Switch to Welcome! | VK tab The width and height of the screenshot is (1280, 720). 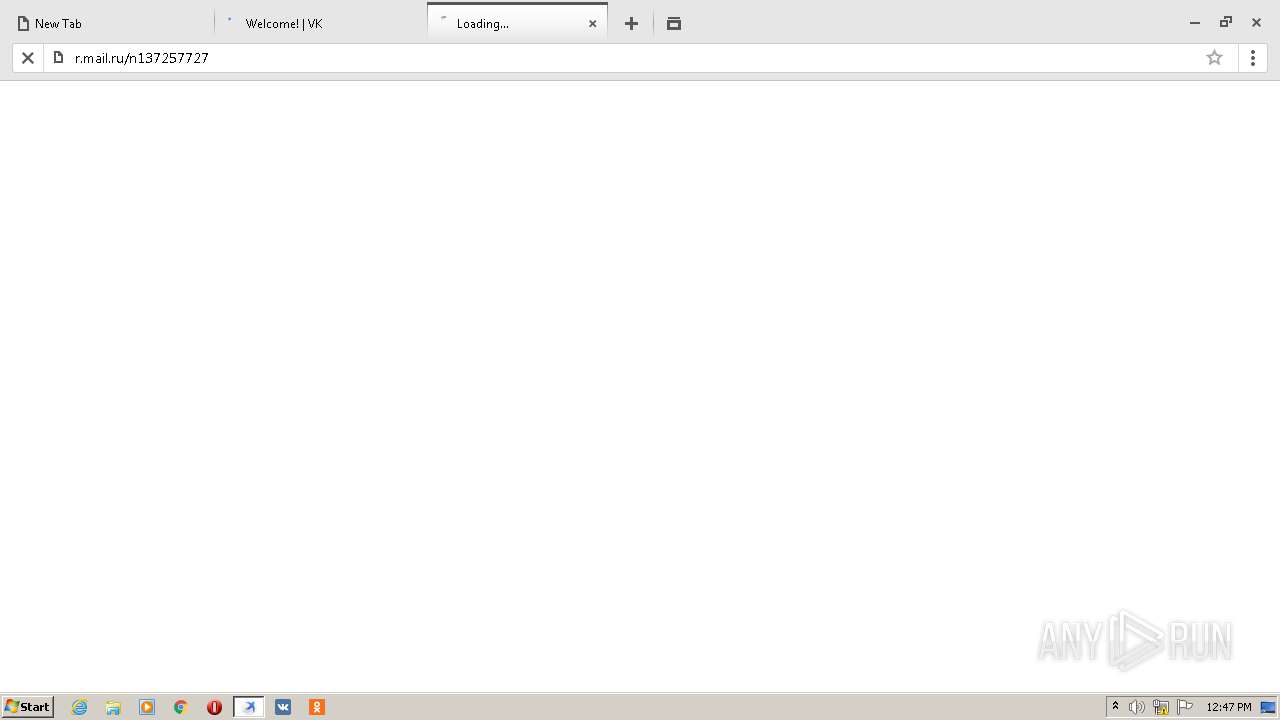click(x=320, y=23)
